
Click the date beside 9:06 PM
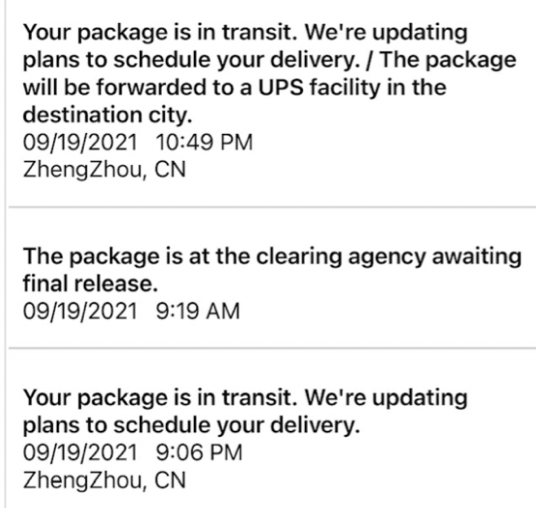(80, 452)
